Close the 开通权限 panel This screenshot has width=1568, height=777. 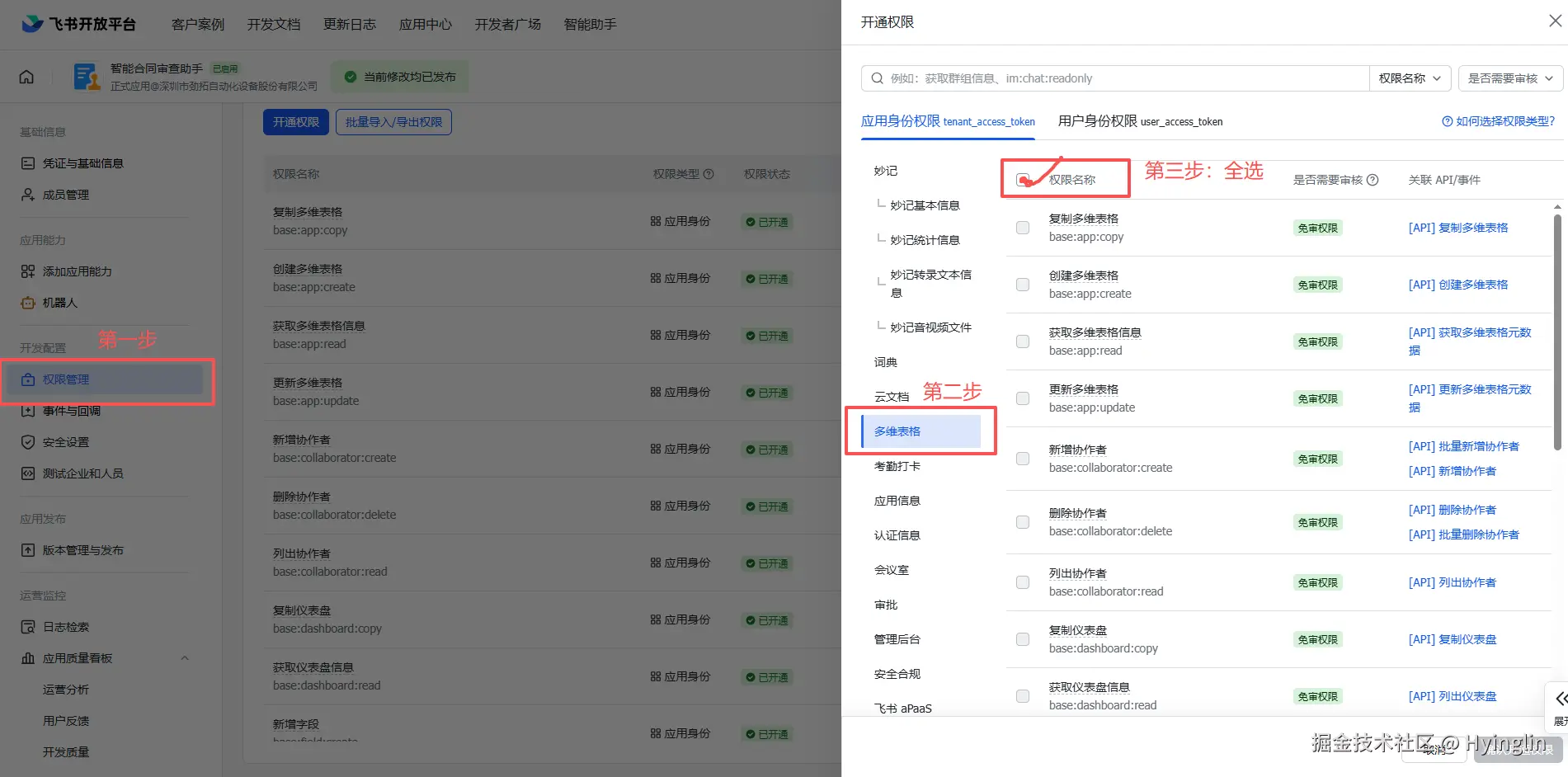[1555, 21]
